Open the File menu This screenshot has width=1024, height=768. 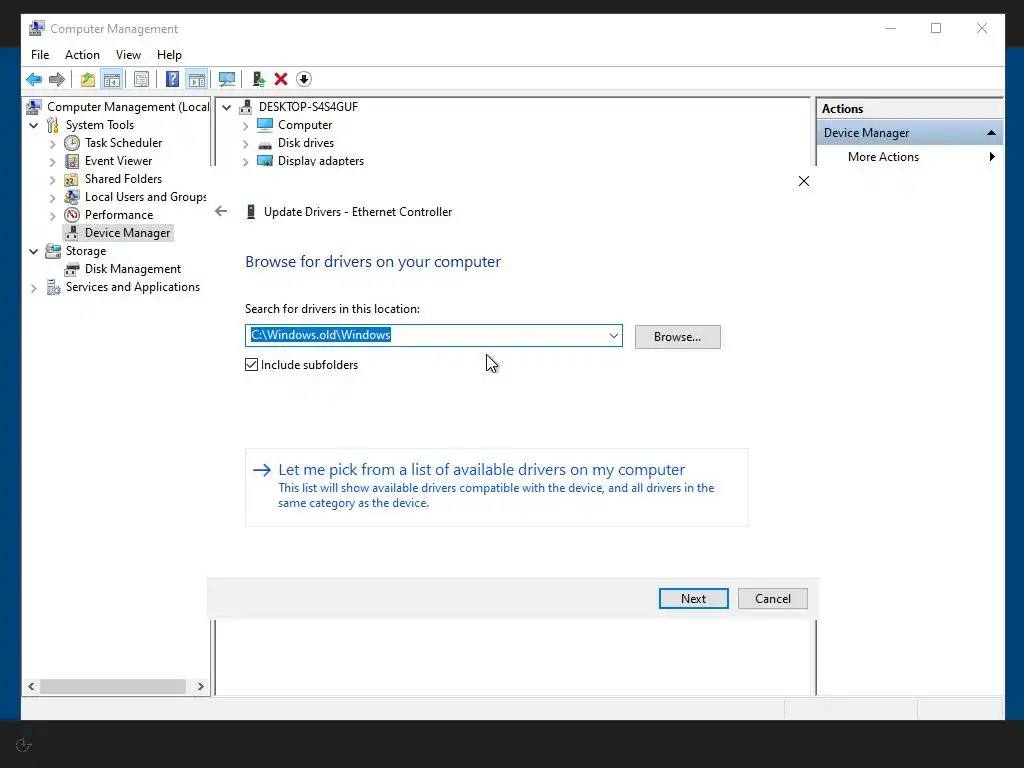coord(40,55)
